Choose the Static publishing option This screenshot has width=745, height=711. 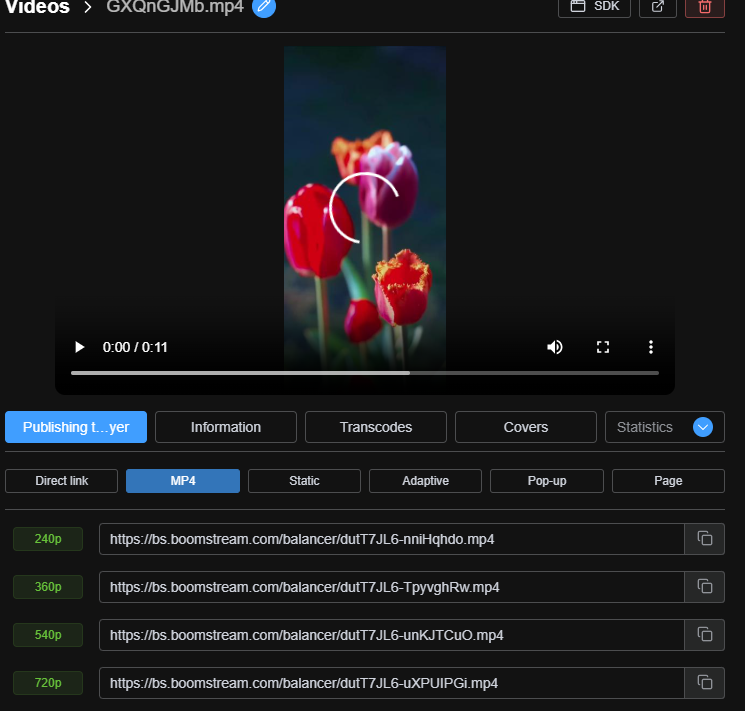tap(304, 481)
